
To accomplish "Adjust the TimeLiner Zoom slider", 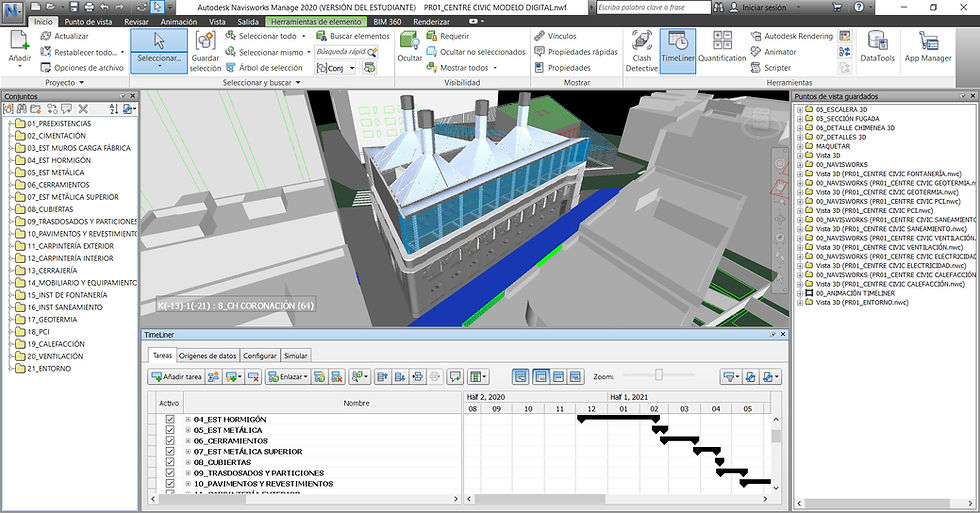I will tap(659, 375).
